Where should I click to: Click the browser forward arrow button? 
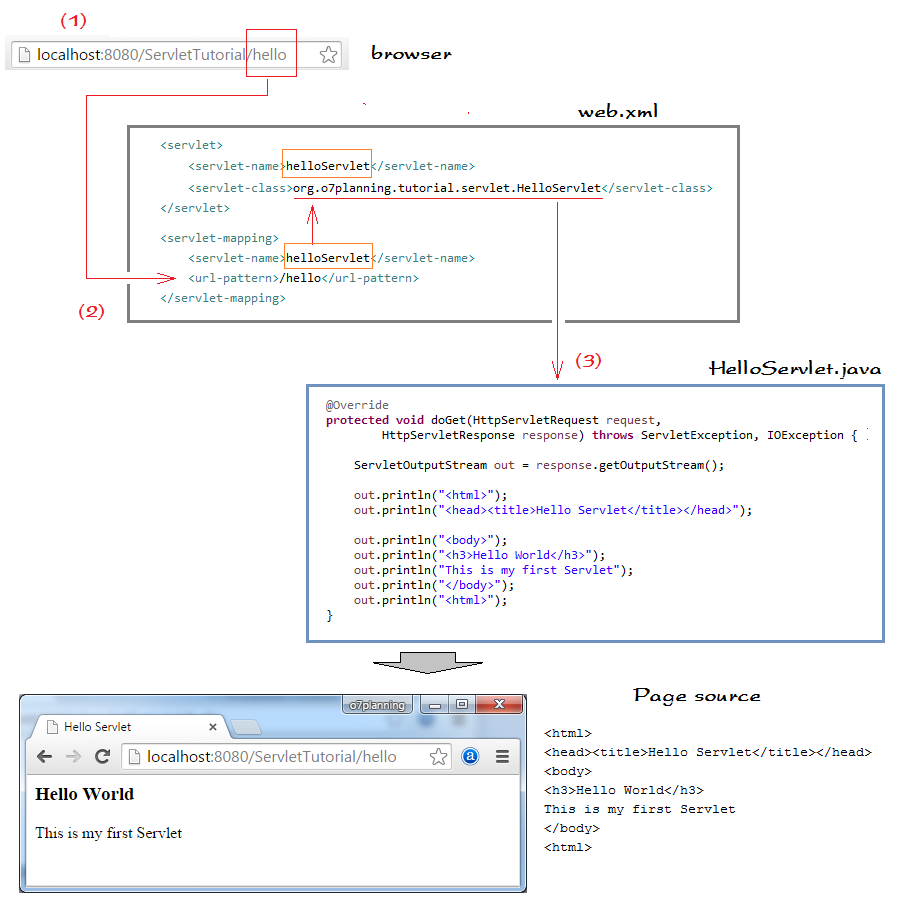[73, 756]
